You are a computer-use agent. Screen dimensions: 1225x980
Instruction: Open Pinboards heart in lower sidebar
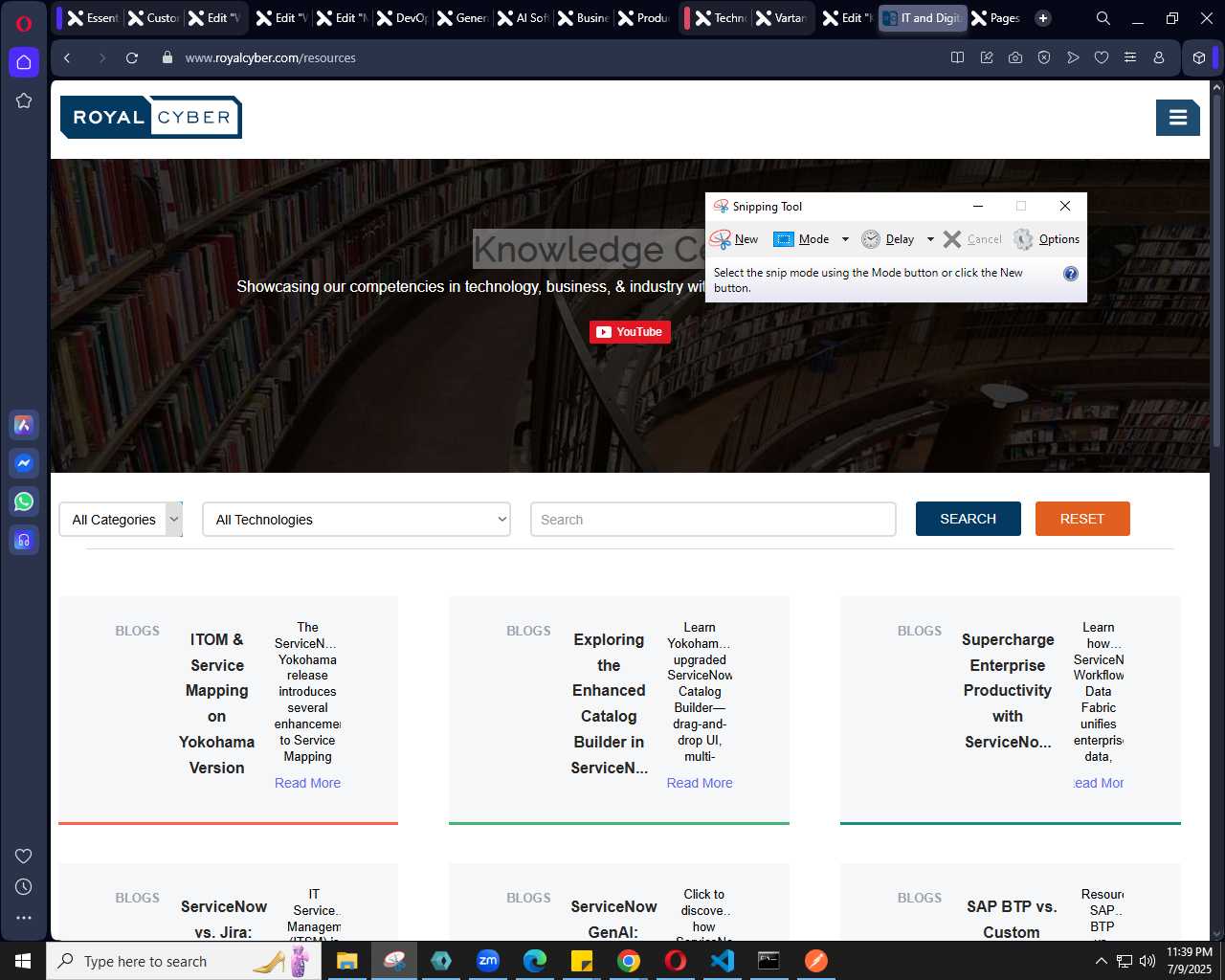pyautogui.click(x=24, y=856)
